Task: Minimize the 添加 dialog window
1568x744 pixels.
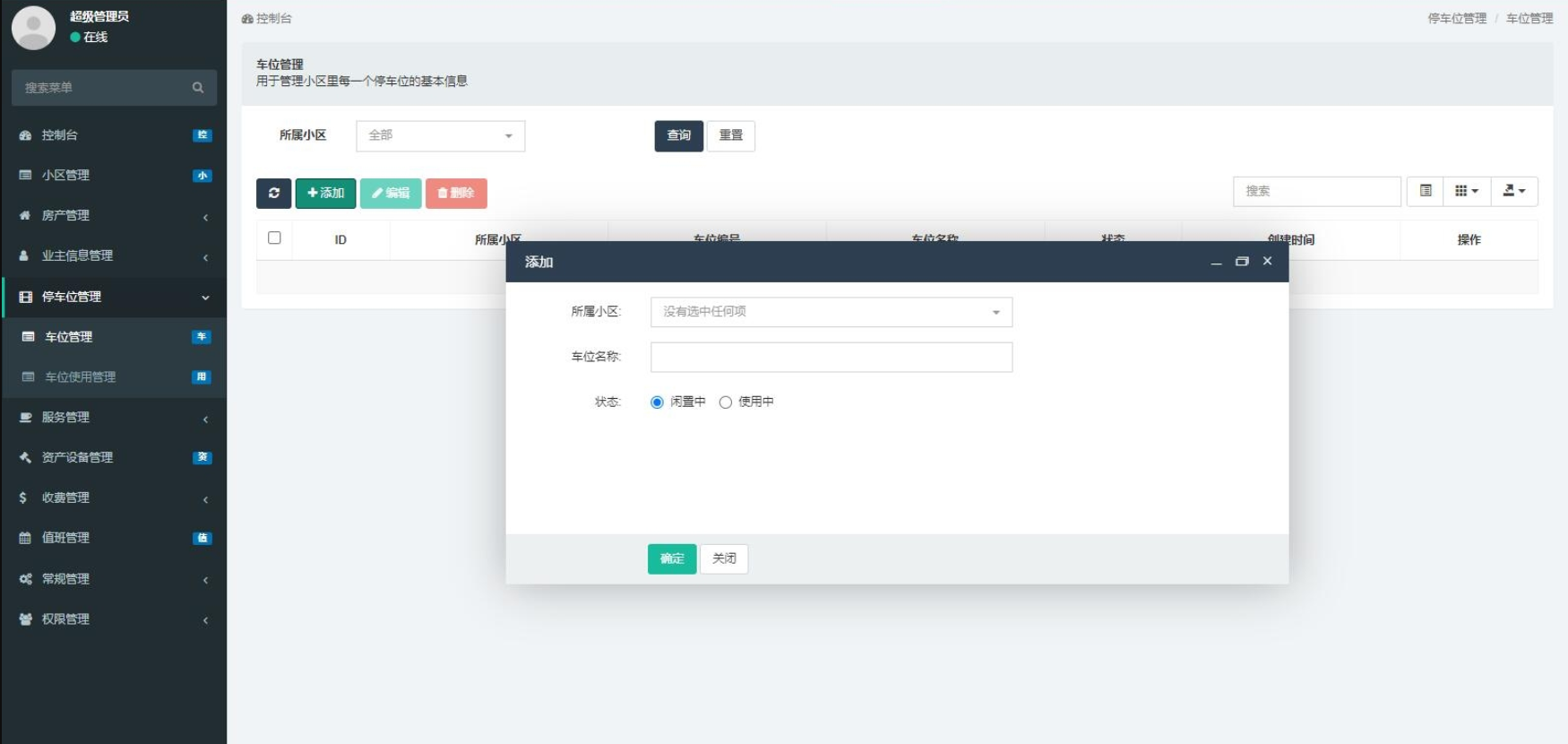Action: pyautogui.click(x=1216, y=262)
